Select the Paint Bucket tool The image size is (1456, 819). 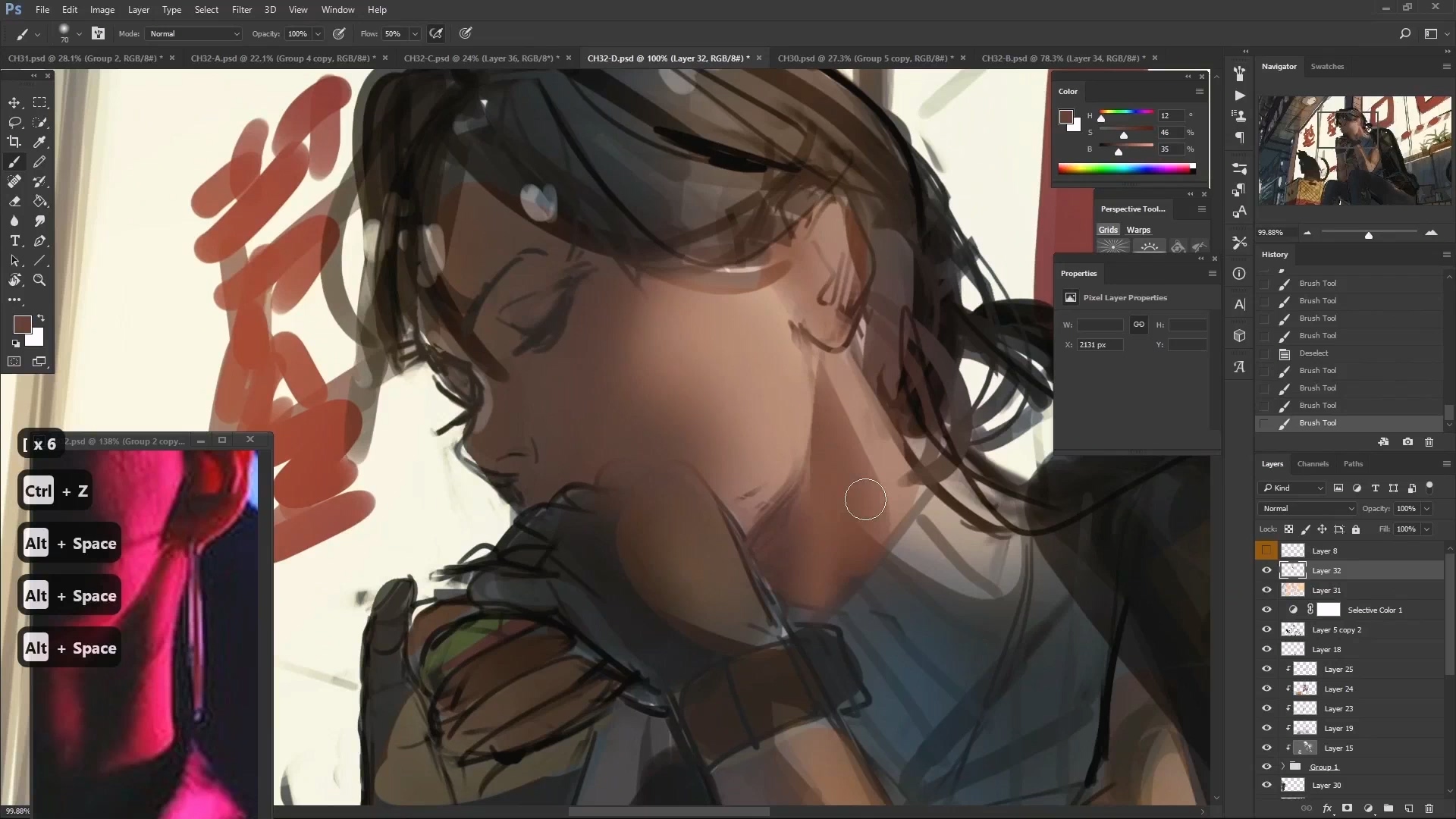pyautogui.click(x=40, y=201)
